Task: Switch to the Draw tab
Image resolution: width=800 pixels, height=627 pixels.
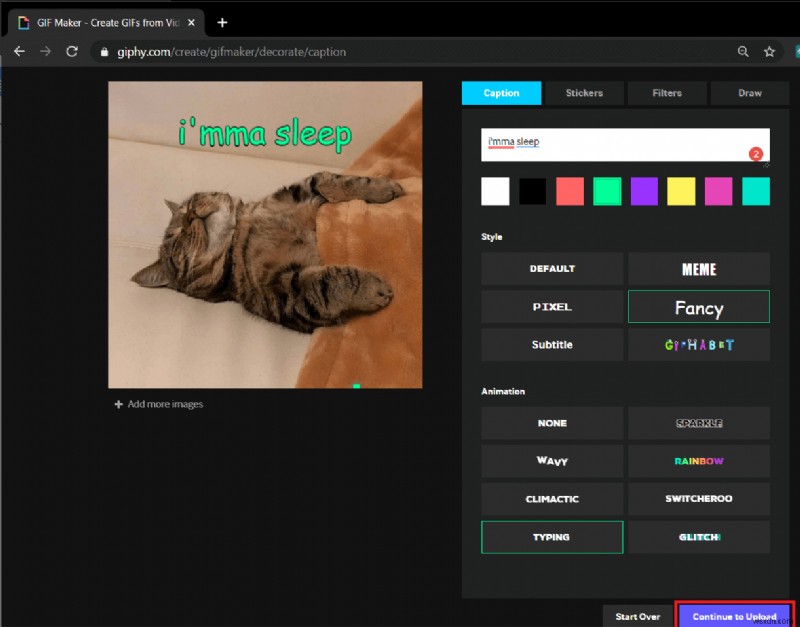Action: click(750, 92)
